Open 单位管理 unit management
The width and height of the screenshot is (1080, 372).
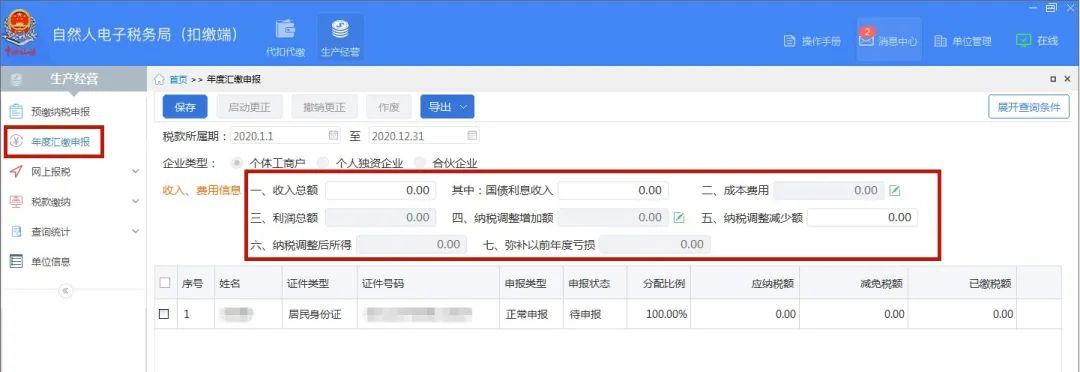tap(963, 41)
